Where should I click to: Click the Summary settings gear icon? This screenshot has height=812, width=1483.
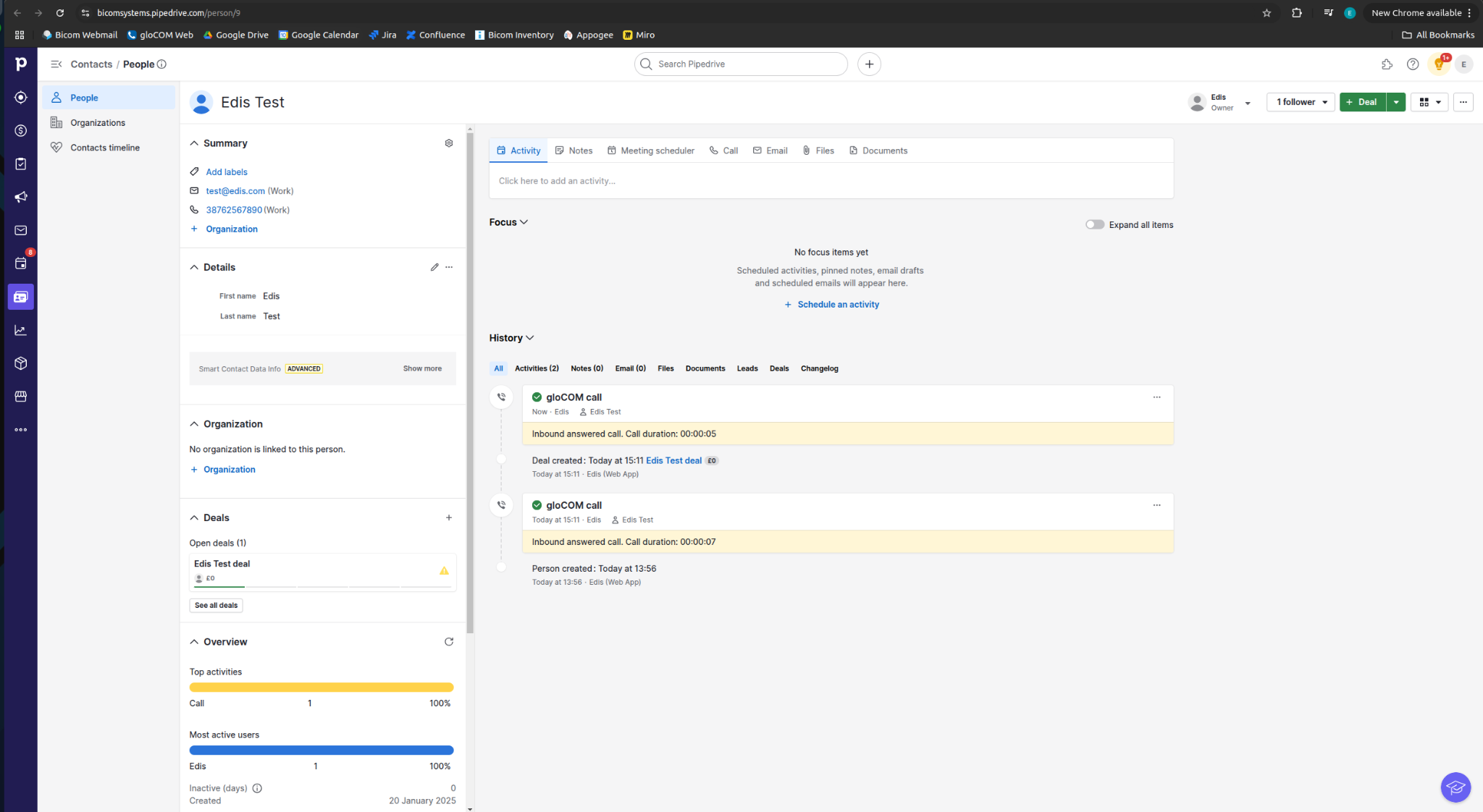coord(449,143)
